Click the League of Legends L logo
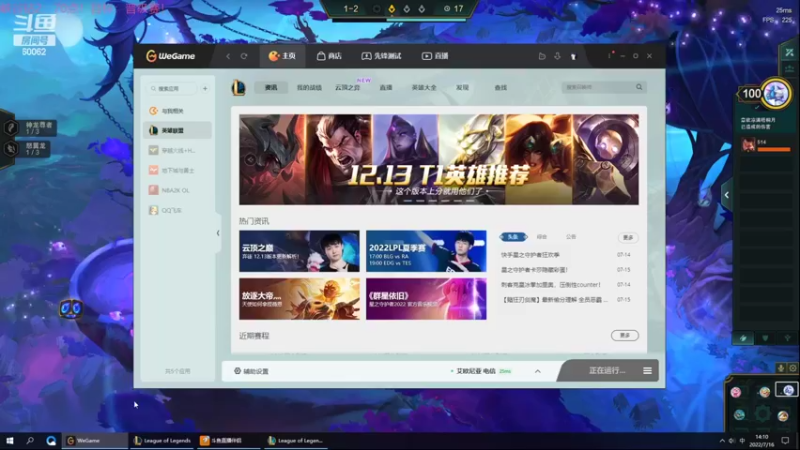 (238, 87)
